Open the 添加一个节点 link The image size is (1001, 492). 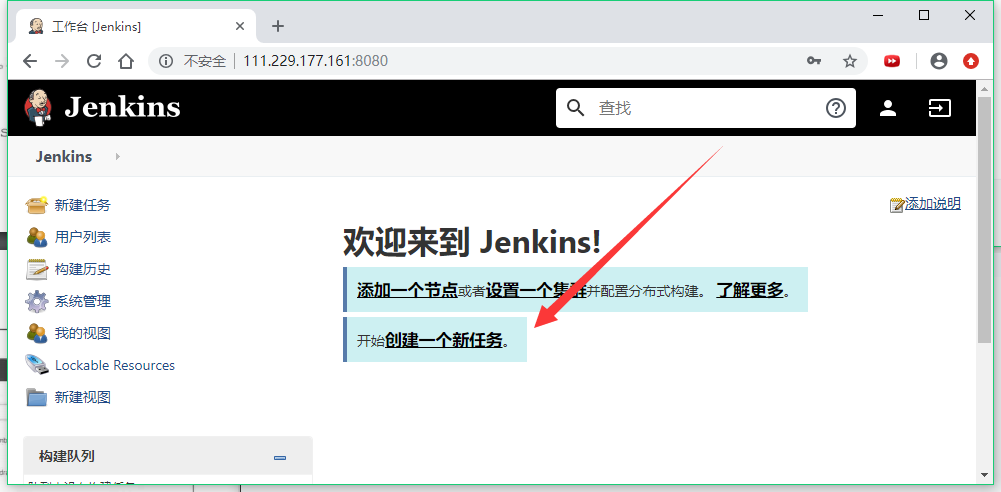pos(407,290)
